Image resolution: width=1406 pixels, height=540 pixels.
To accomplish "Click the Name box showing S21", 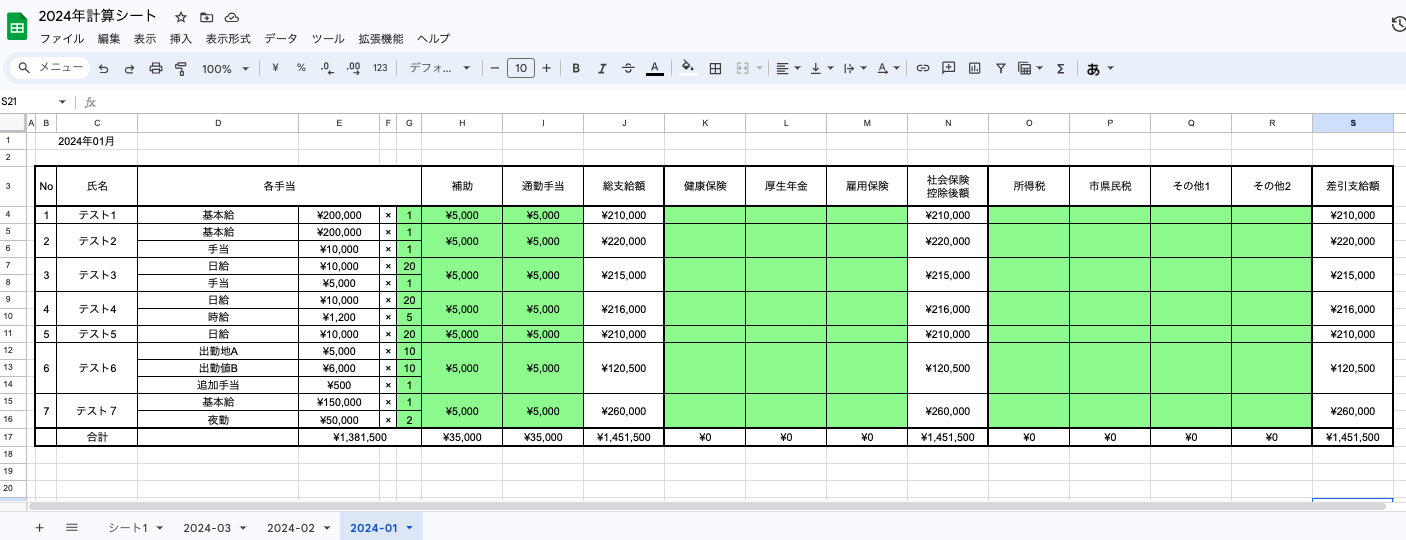I will pos(28,102).
